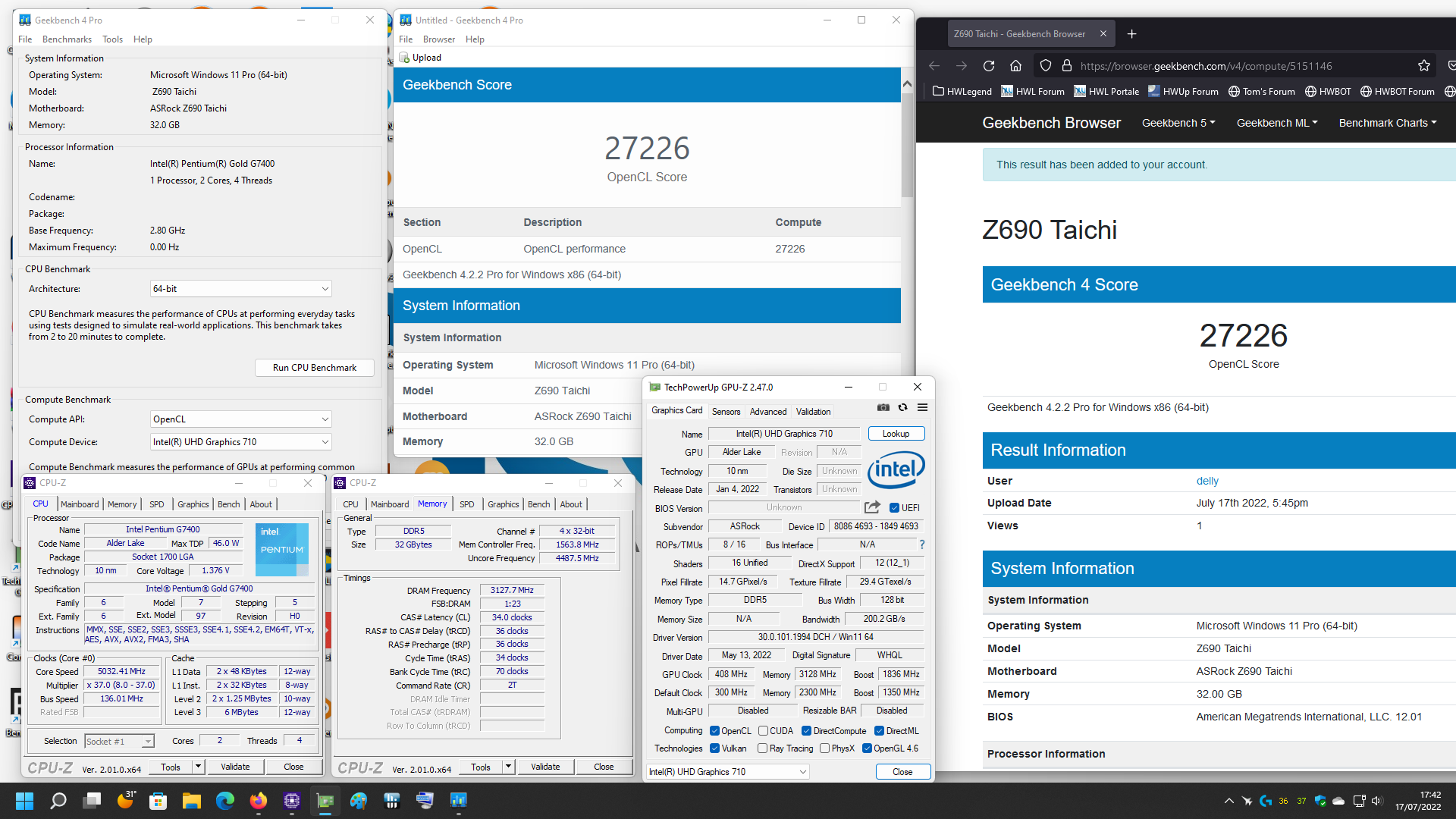Click OneDrive cloud tray icon

click(x=1338, y=801)
